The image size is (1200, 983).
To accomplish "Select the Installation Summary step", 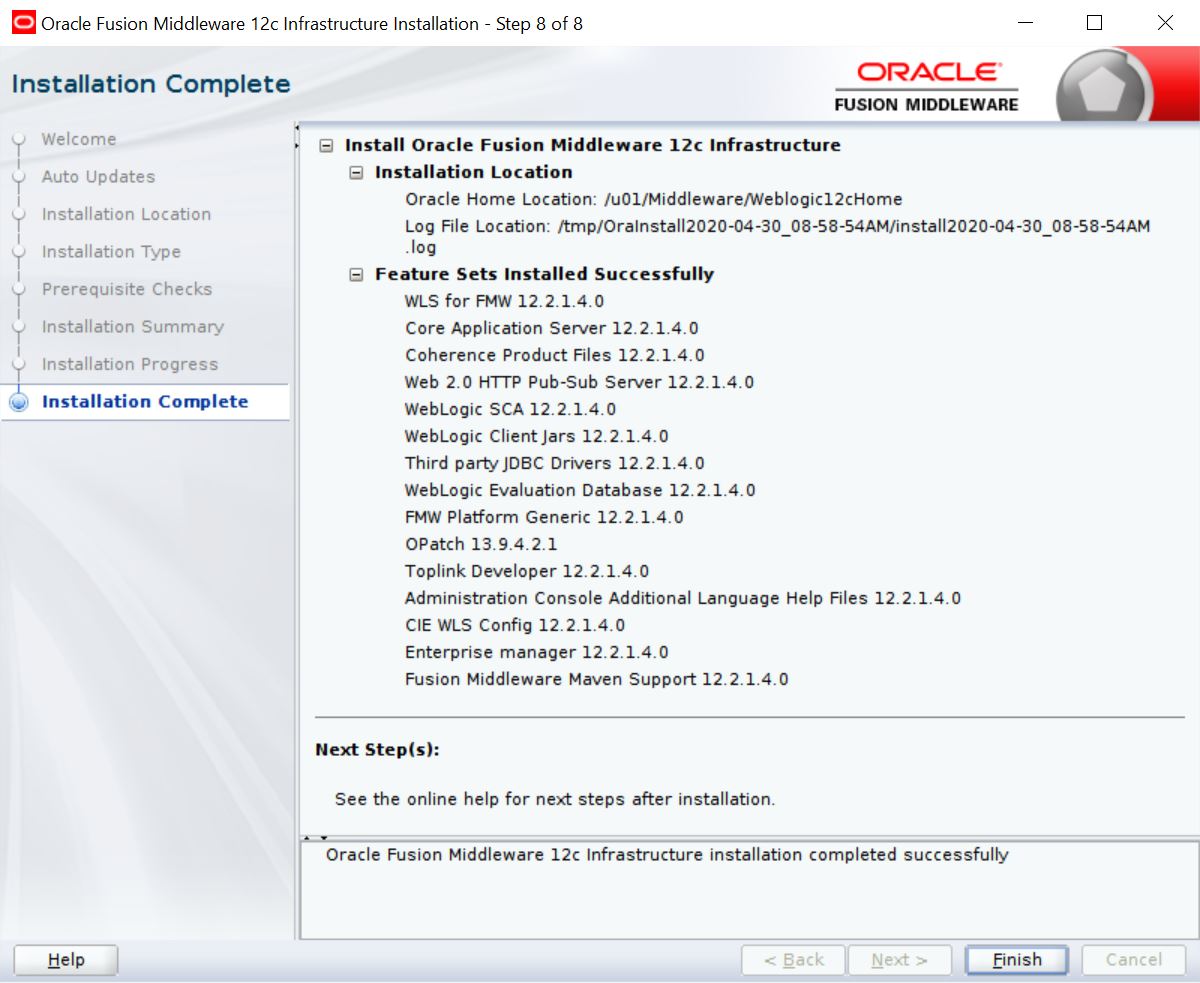I will (x=133, y=327).
